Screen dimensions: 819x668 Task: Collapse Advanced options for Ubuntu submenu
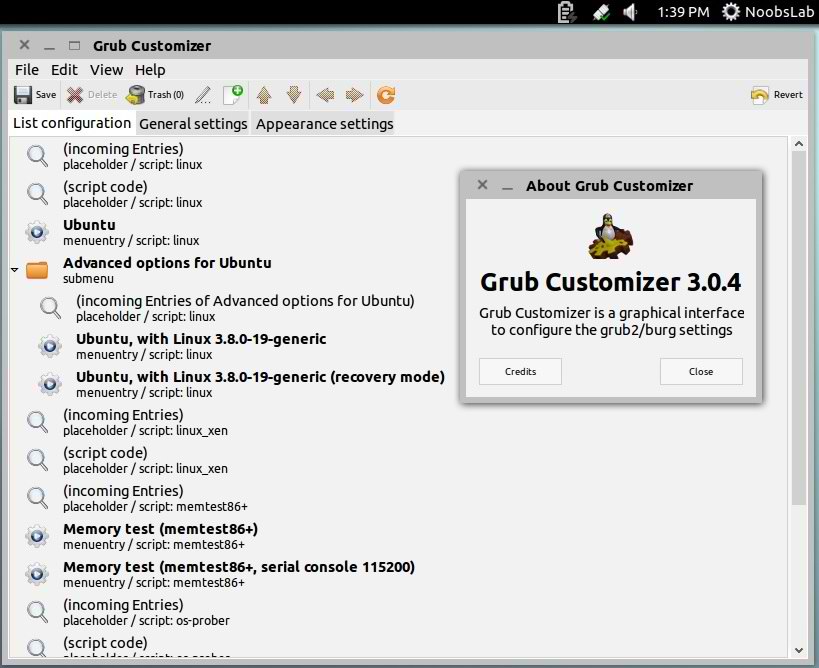pos(15,270)
